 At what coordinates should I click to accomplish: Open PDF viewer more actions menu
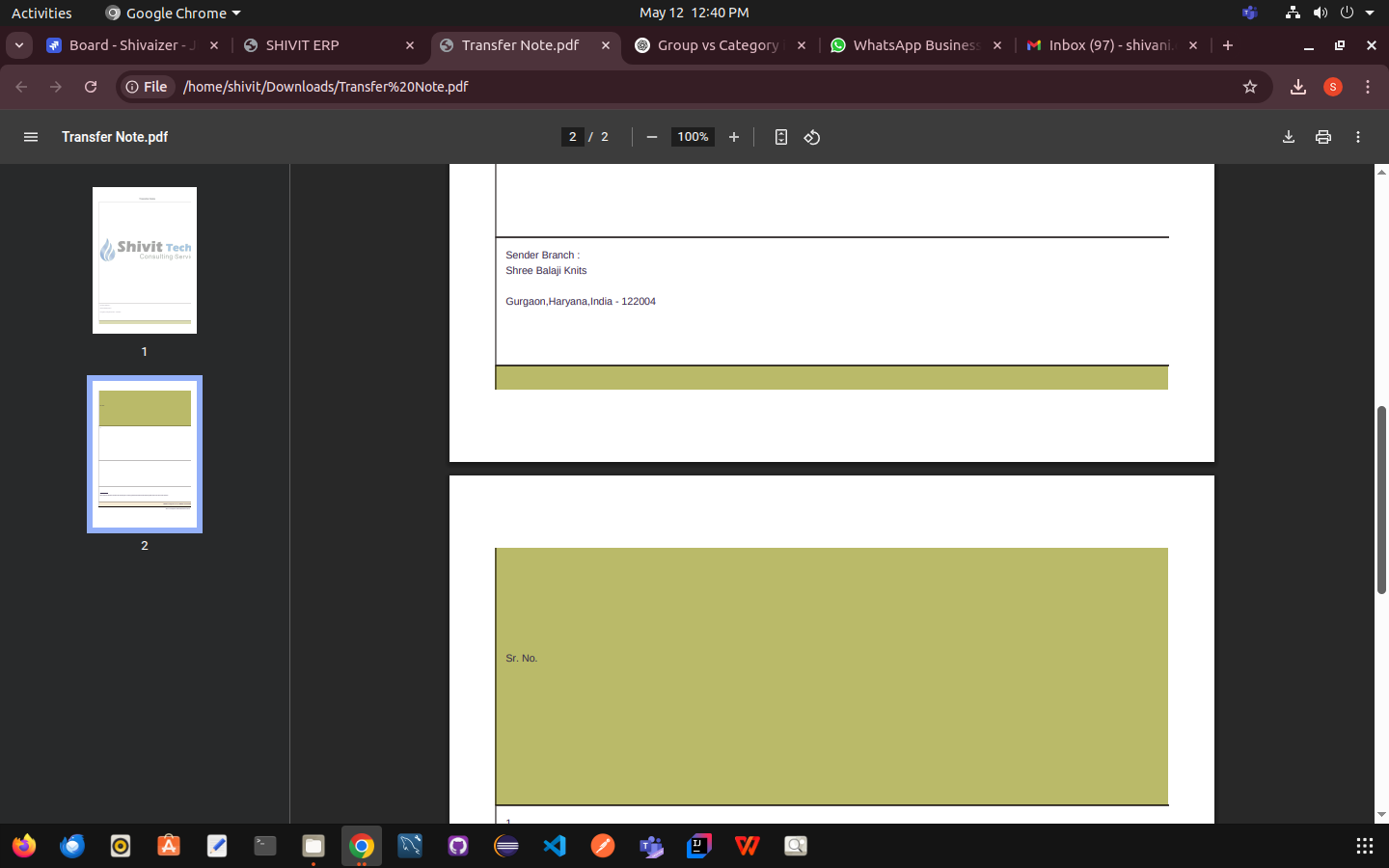(1358, 137)
